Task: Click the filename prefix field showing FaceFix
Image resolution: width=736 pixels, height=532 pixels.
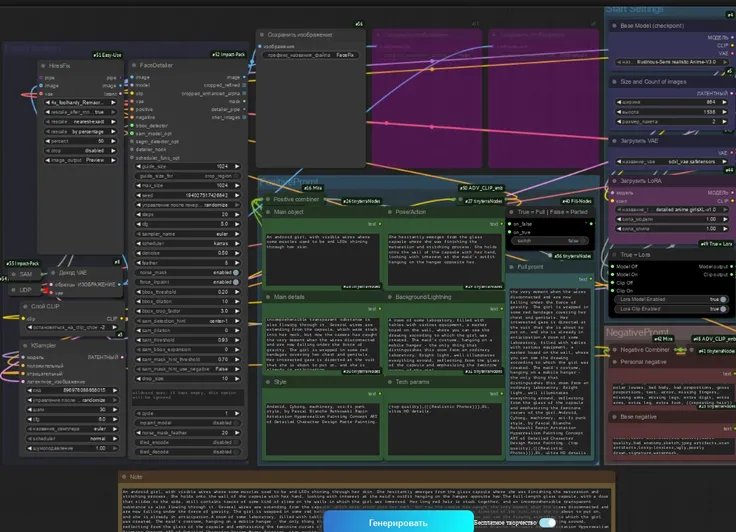Action: coord(310,55)
